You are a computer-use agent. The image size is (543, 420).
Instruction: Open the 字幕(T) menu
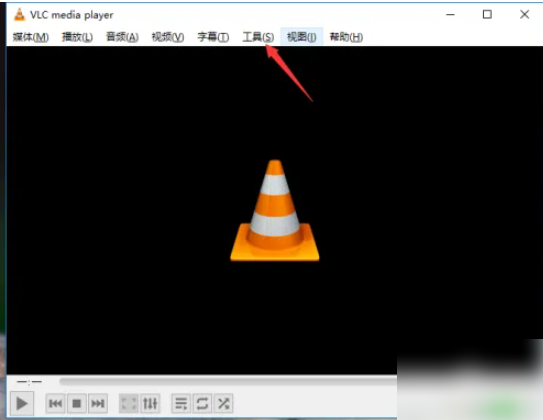(213, 37)
